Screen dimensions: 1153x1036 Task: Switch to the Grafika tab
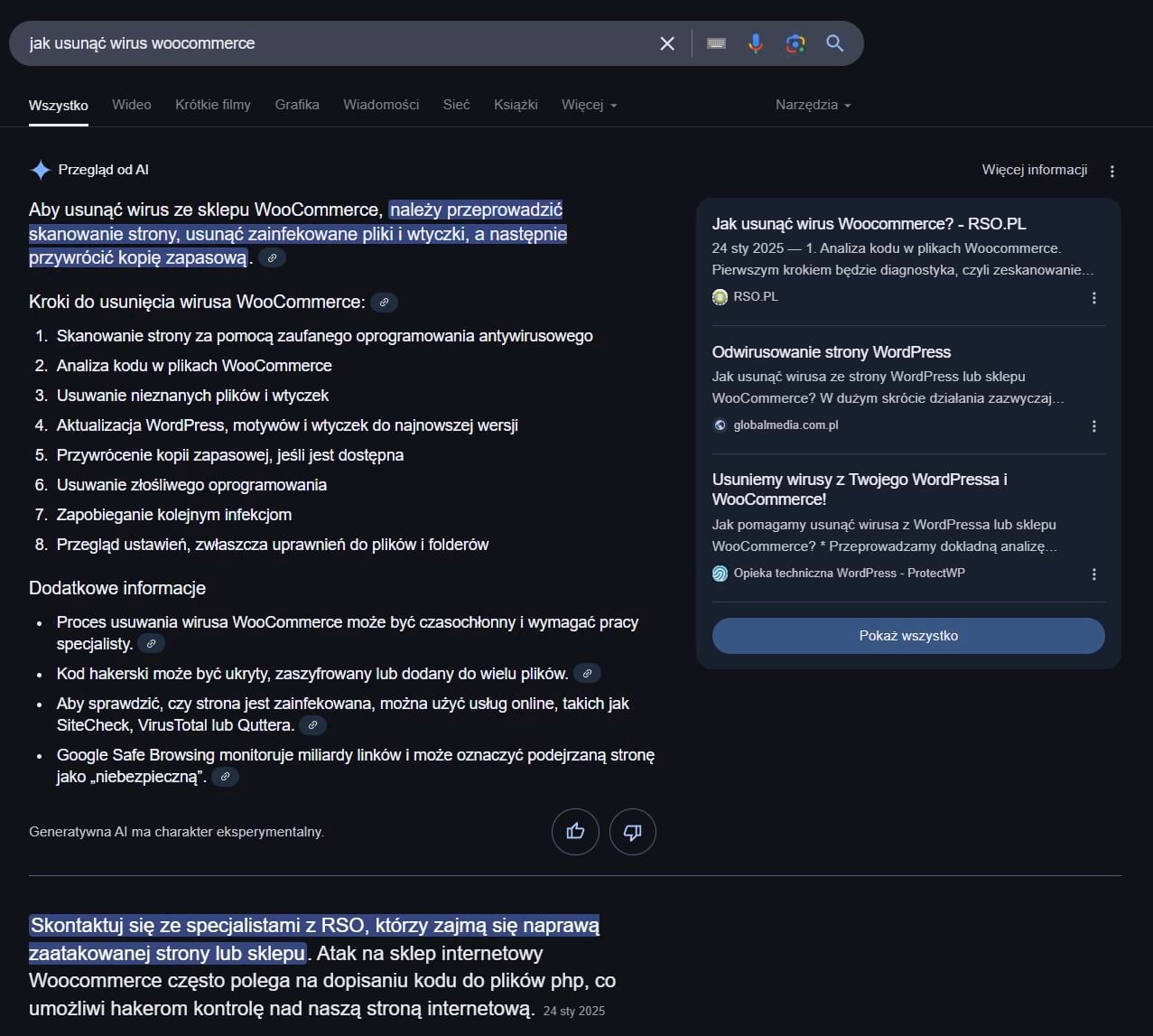pyautogui.click(x=297, y=105)
